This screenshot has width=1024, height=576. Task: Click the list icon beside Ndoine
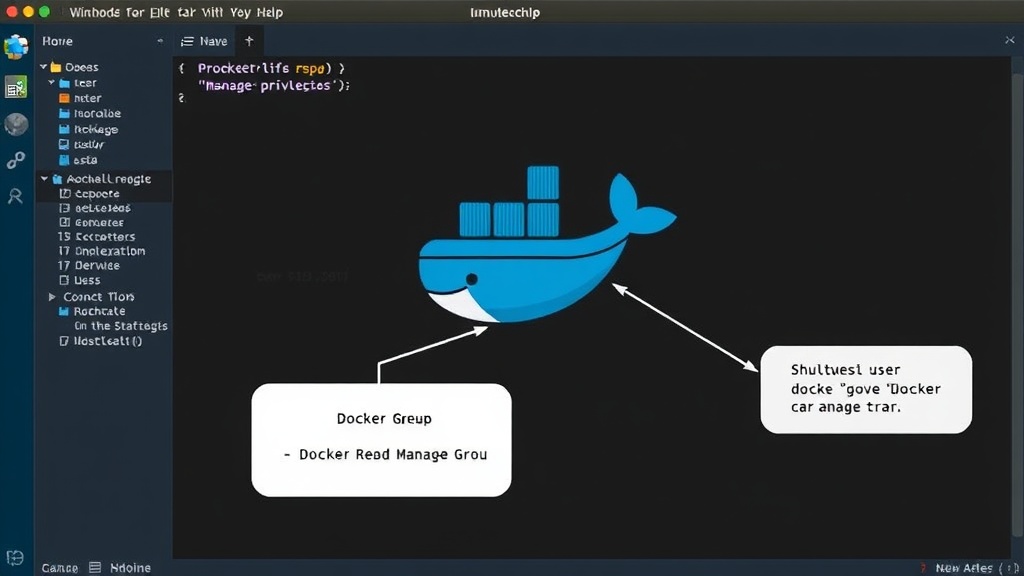(x=95, y=568)
